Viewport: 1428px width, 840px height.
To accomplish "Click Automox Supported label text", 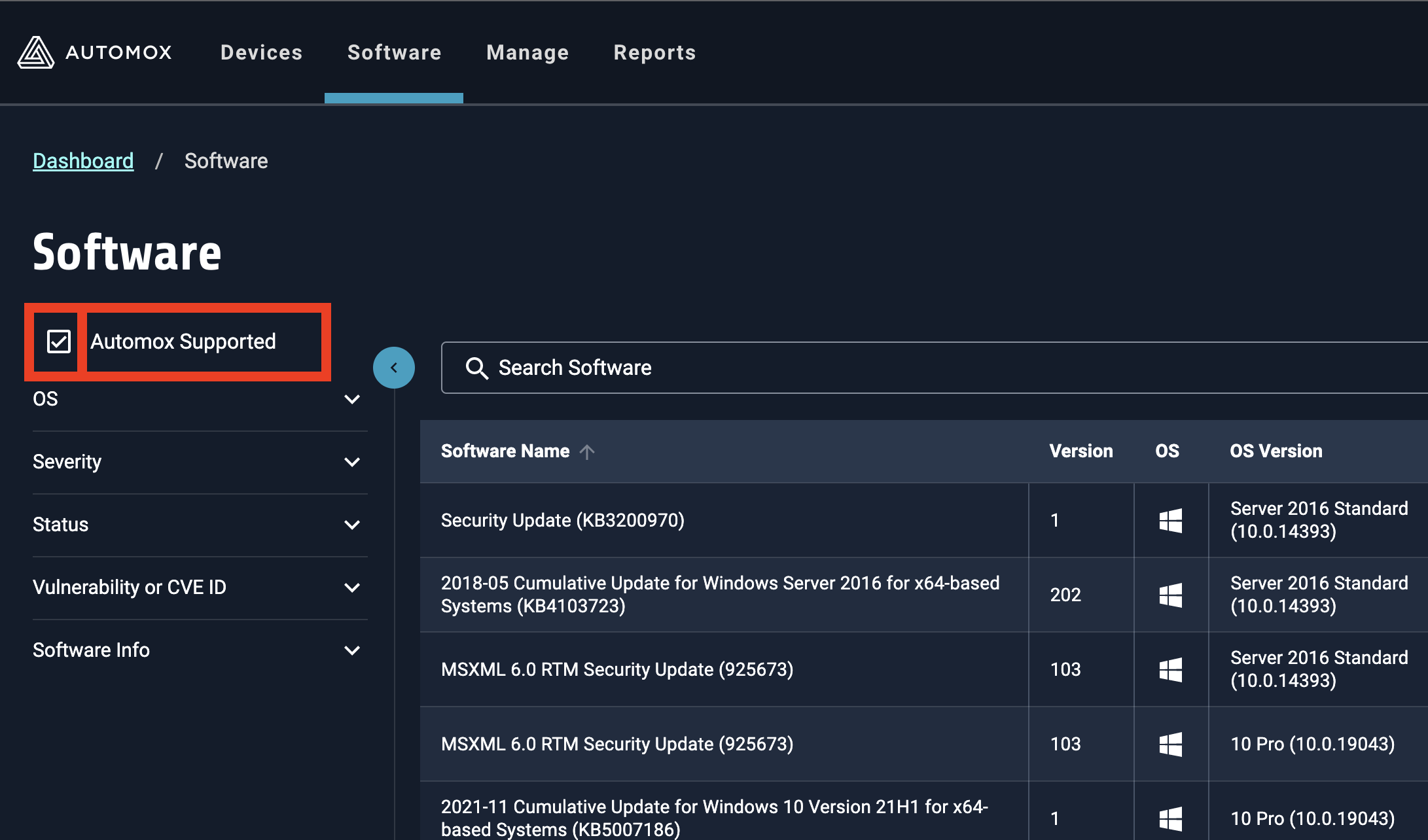I will click(183, 341).
